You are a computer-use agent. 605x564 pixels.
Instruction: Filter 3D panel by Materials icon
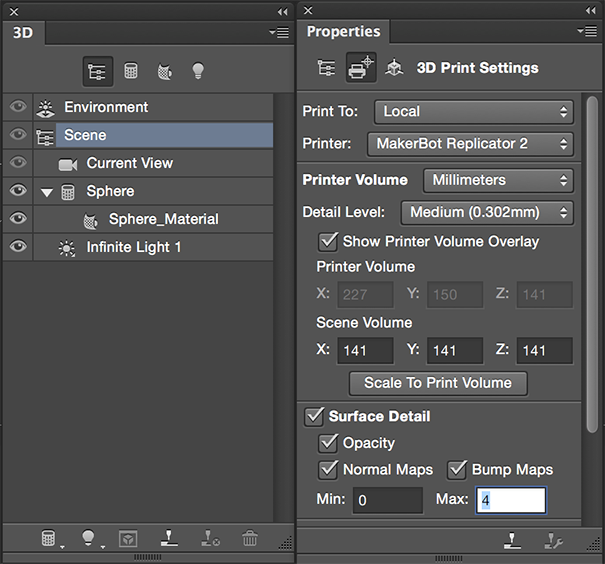click(164, 71)
